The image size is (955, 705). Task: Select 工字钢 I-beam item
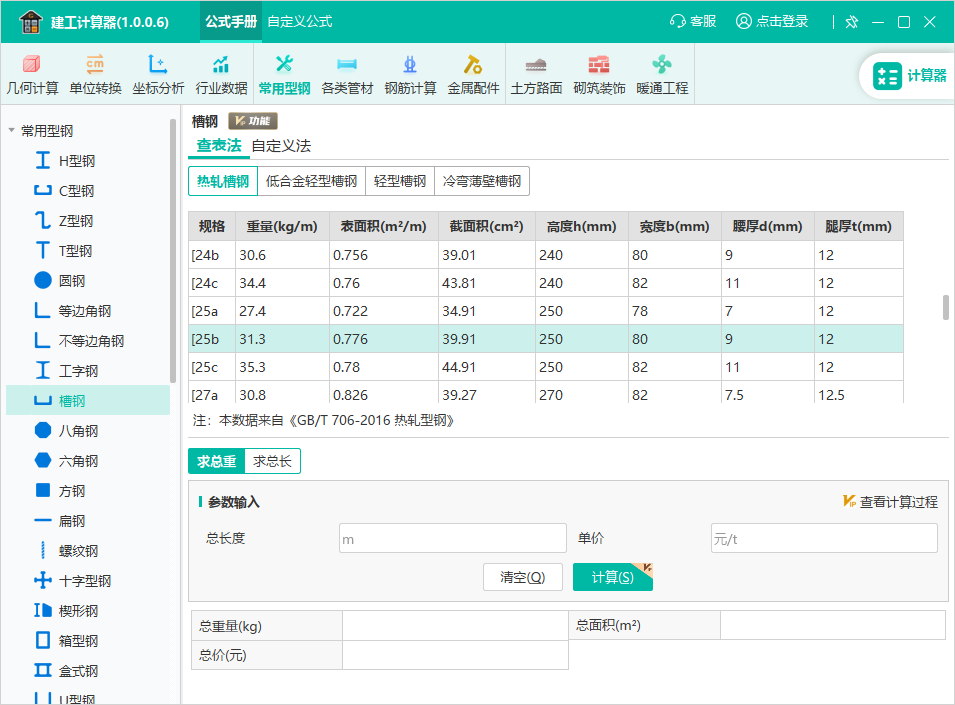88,370
